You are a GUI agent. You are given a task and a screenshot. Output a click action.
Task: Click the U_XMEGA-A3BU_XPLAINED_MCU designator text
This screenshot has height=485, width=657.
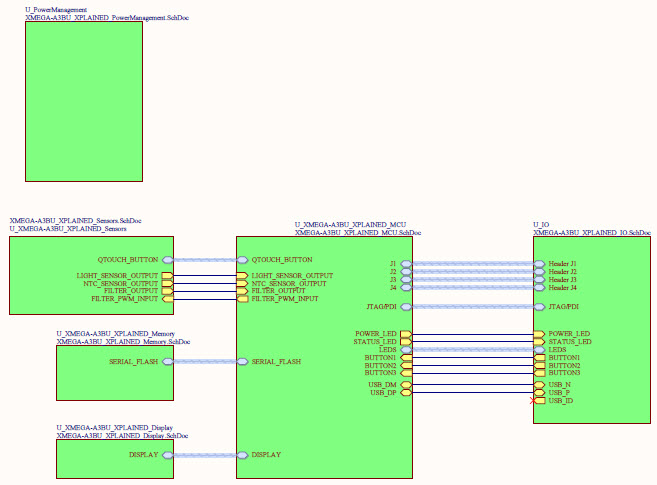(x=350, y=225)
